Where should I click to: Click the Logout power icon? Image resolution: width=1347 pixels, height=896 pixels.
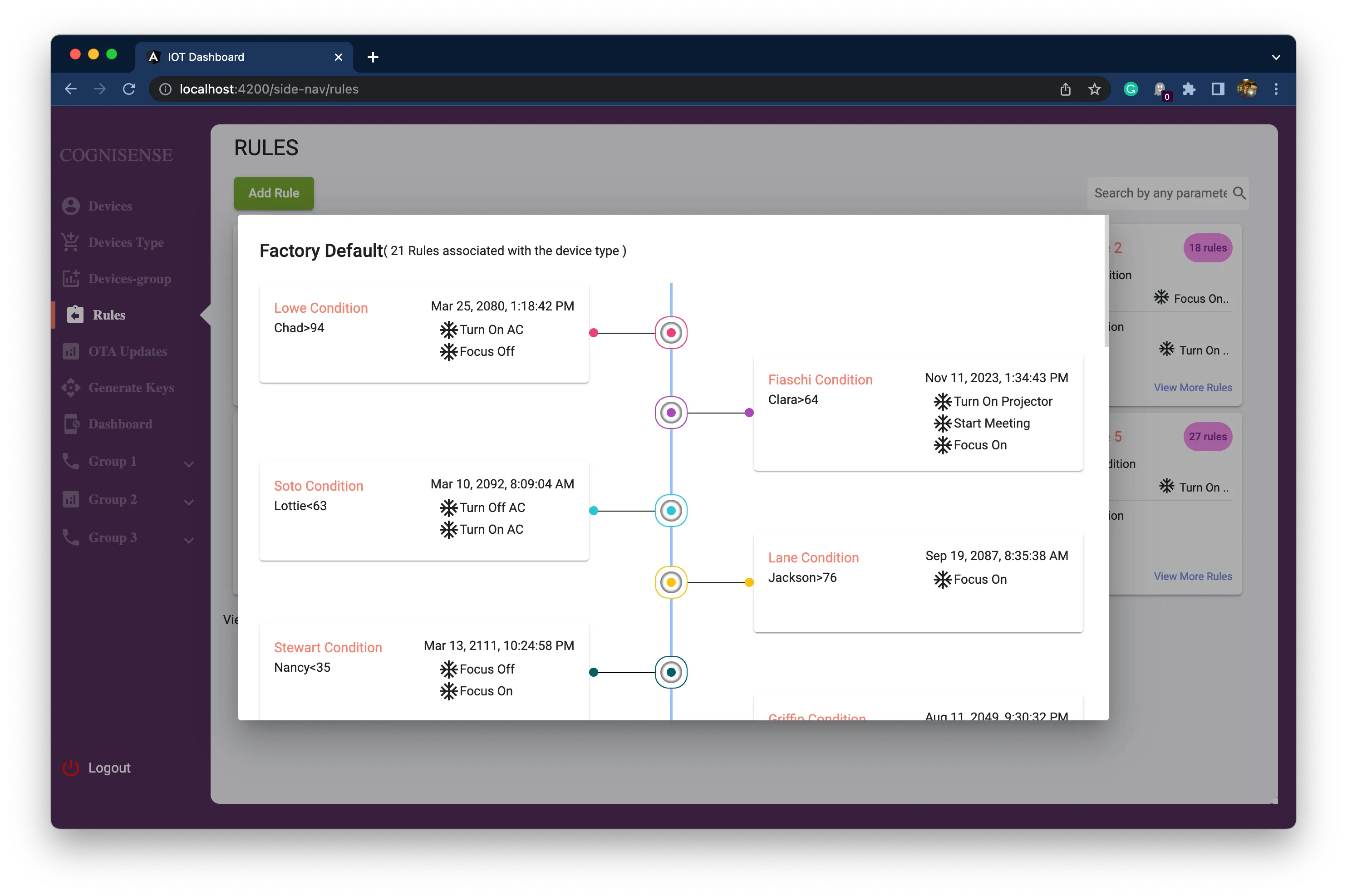point(71,768)
